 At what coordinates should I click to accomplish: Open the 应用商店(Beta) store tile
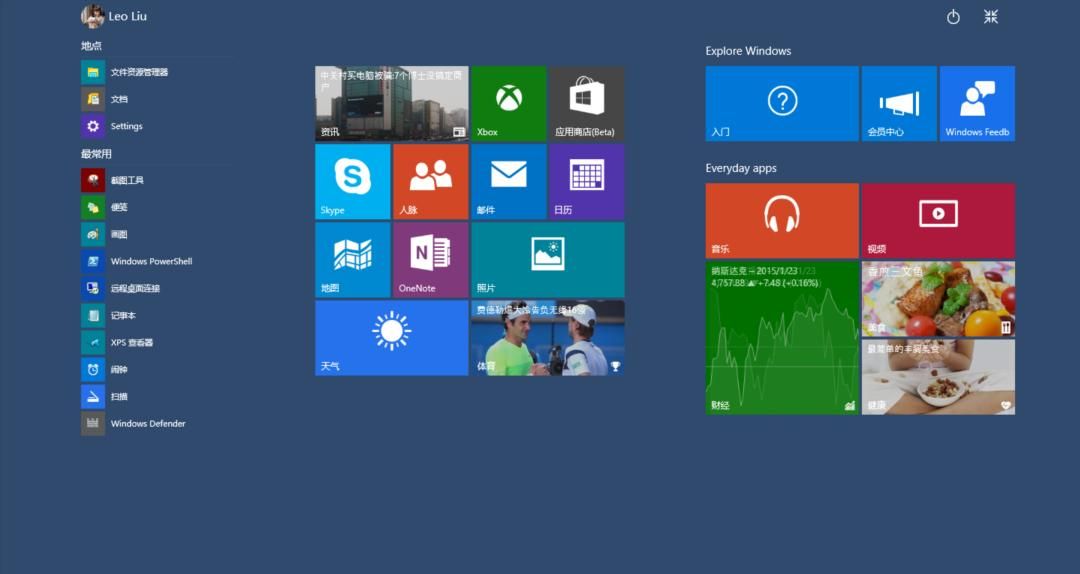coord(586,103)
